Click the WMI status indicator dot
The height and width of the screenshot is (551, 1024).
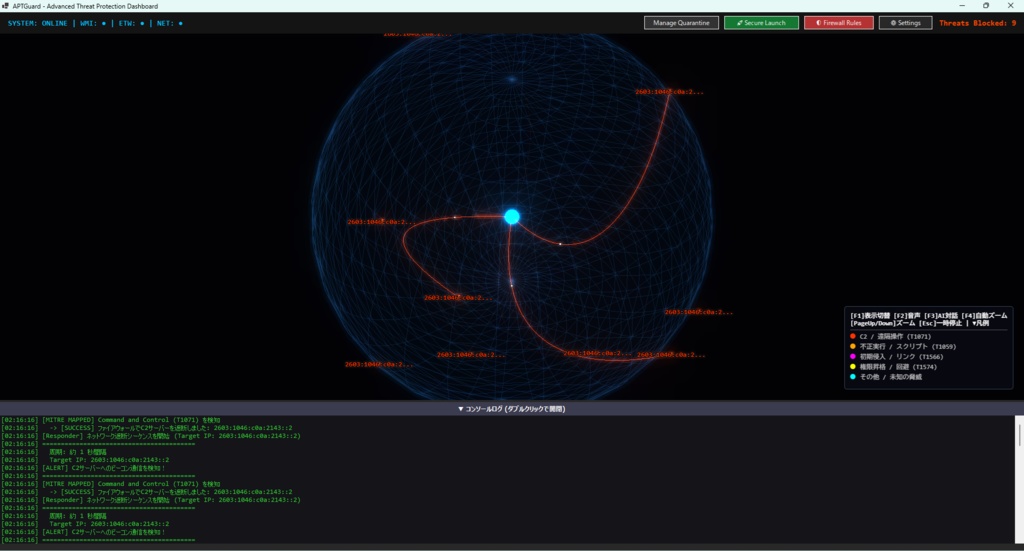(x=104, y=24)
